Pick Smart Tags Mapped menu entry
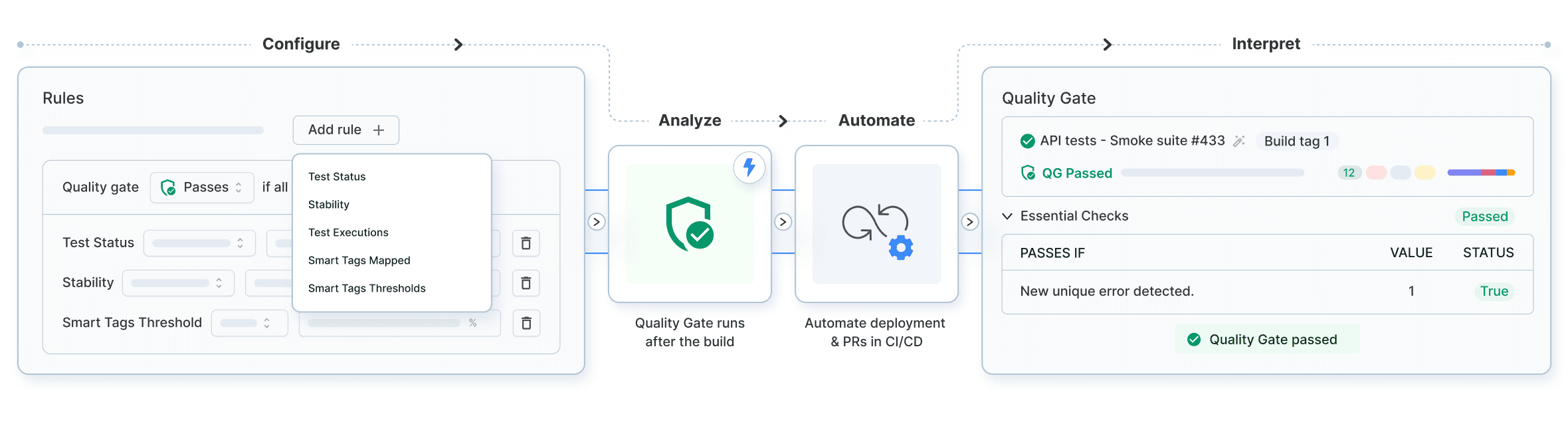The height and width of the screenshot is (428, 1568). tap(359, 261)
